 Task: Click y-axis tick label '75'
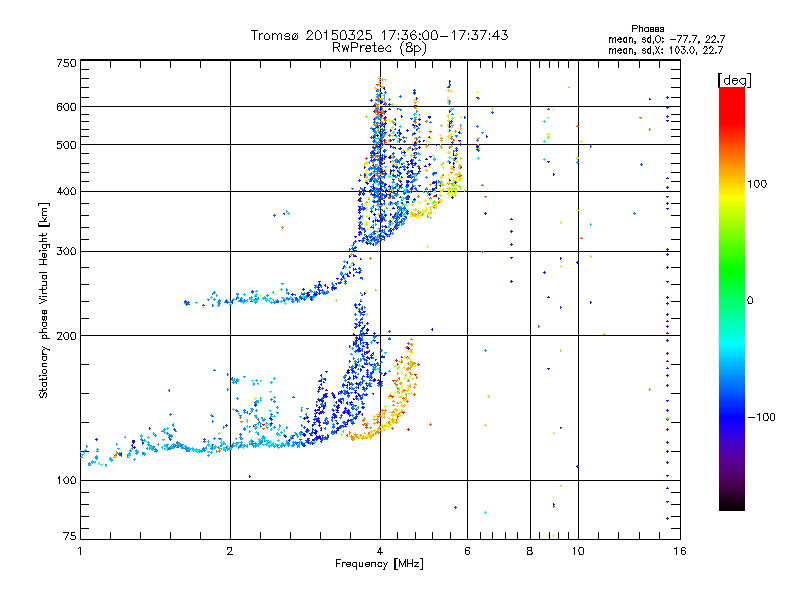[x=70, y=536]
